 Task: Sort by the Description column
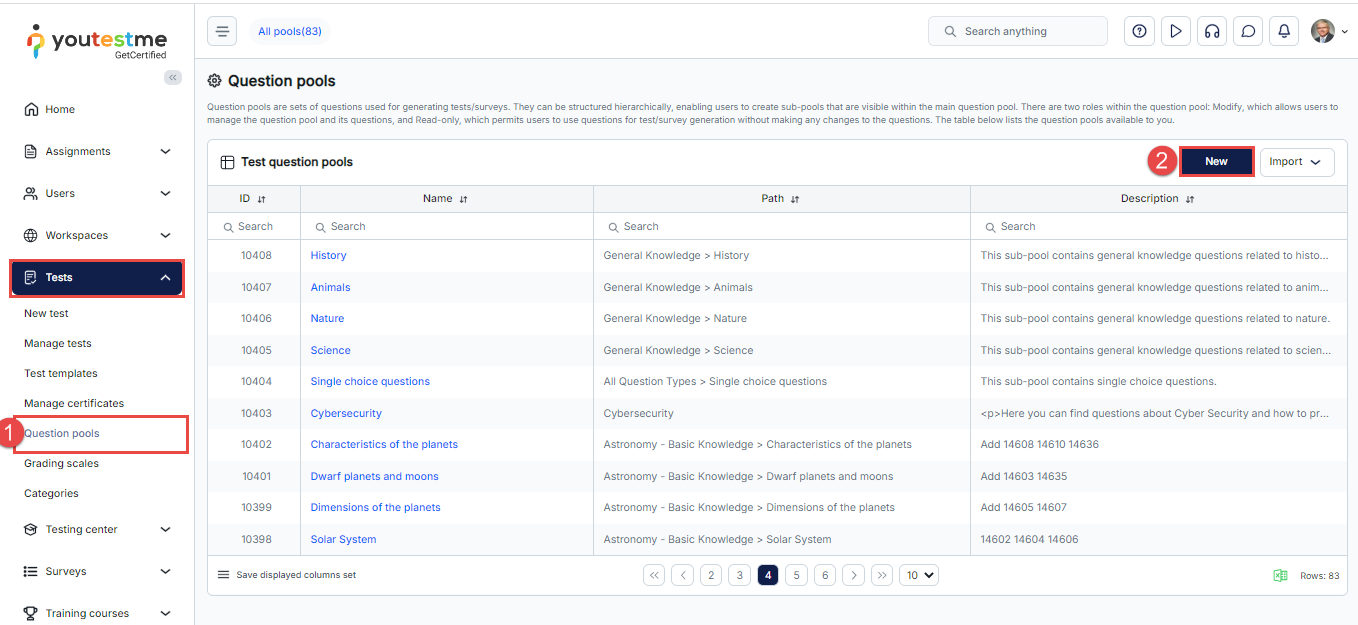point(1189,199)
